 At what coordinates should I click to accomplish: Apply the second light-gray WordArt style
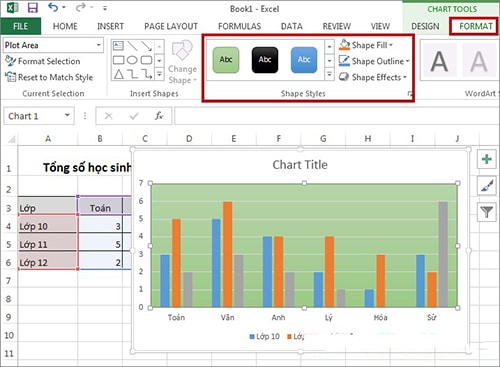(x=478, y=61)
